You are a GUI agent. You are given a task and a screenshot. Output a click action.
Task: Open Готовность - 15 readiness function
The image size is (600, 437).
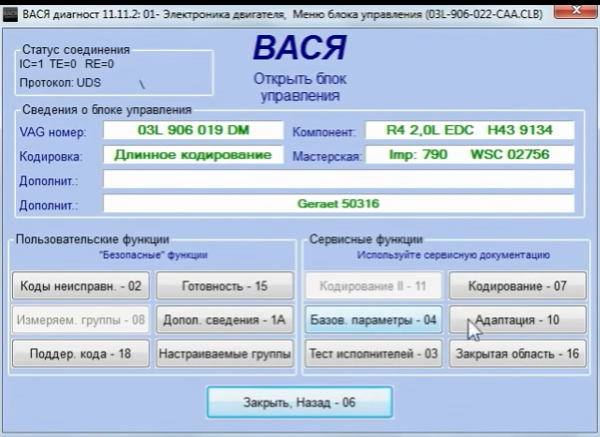(x=225, y=286)
